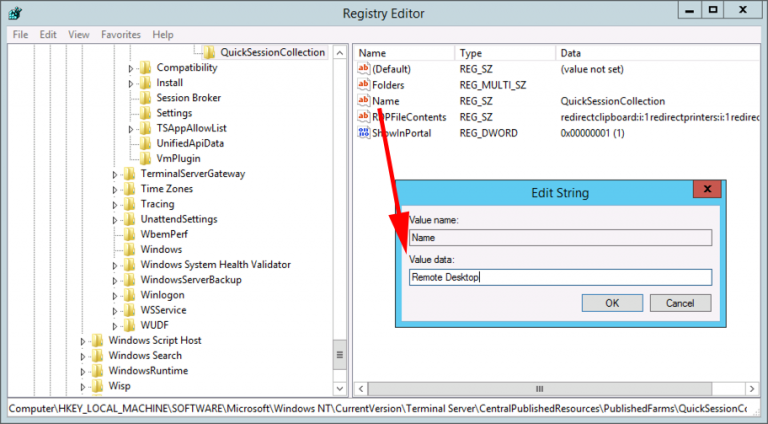Click the Tracing folder icon

(x=129, y=204)
